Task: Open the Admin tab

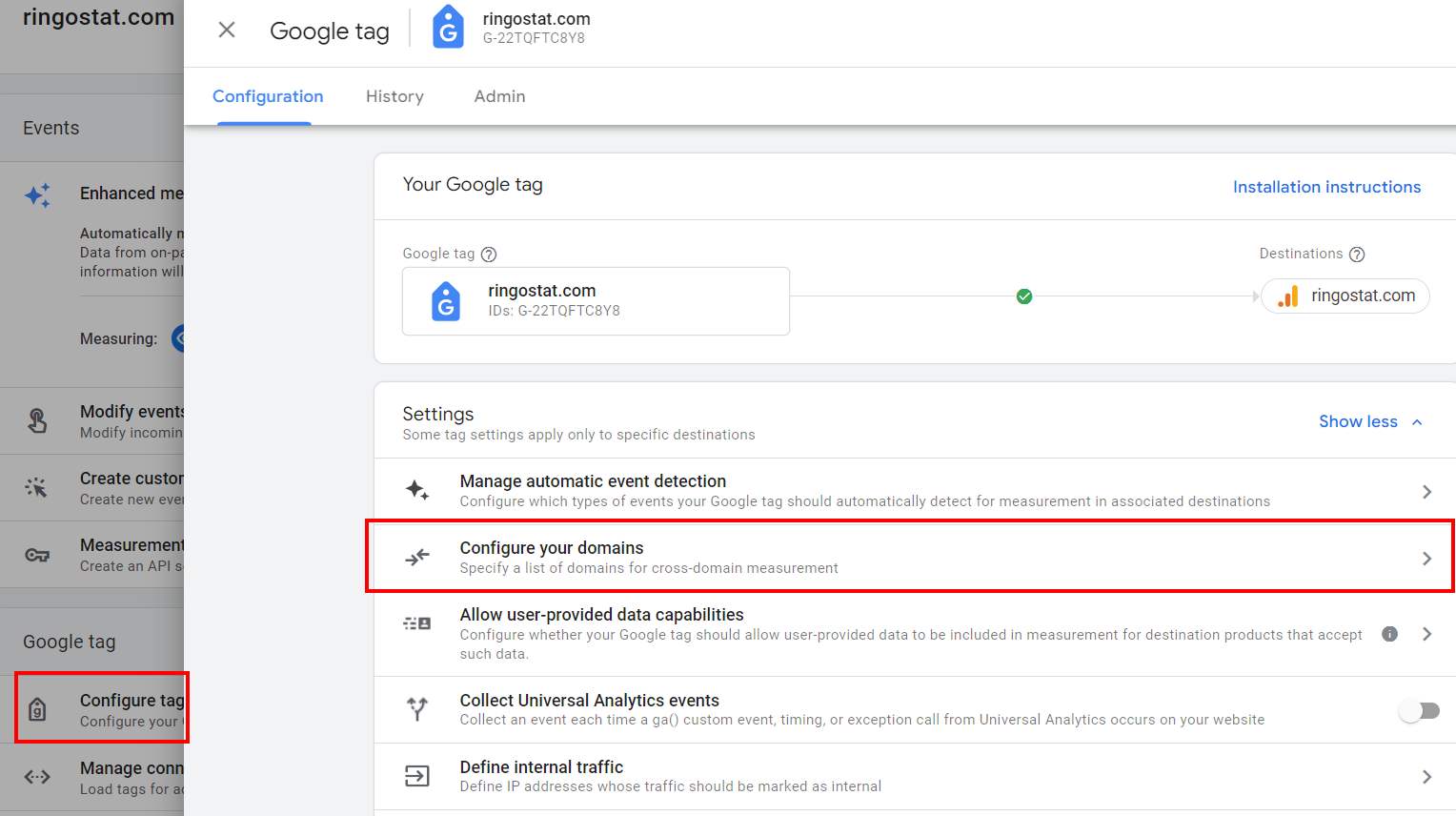Action: click(x=499, y=96)
